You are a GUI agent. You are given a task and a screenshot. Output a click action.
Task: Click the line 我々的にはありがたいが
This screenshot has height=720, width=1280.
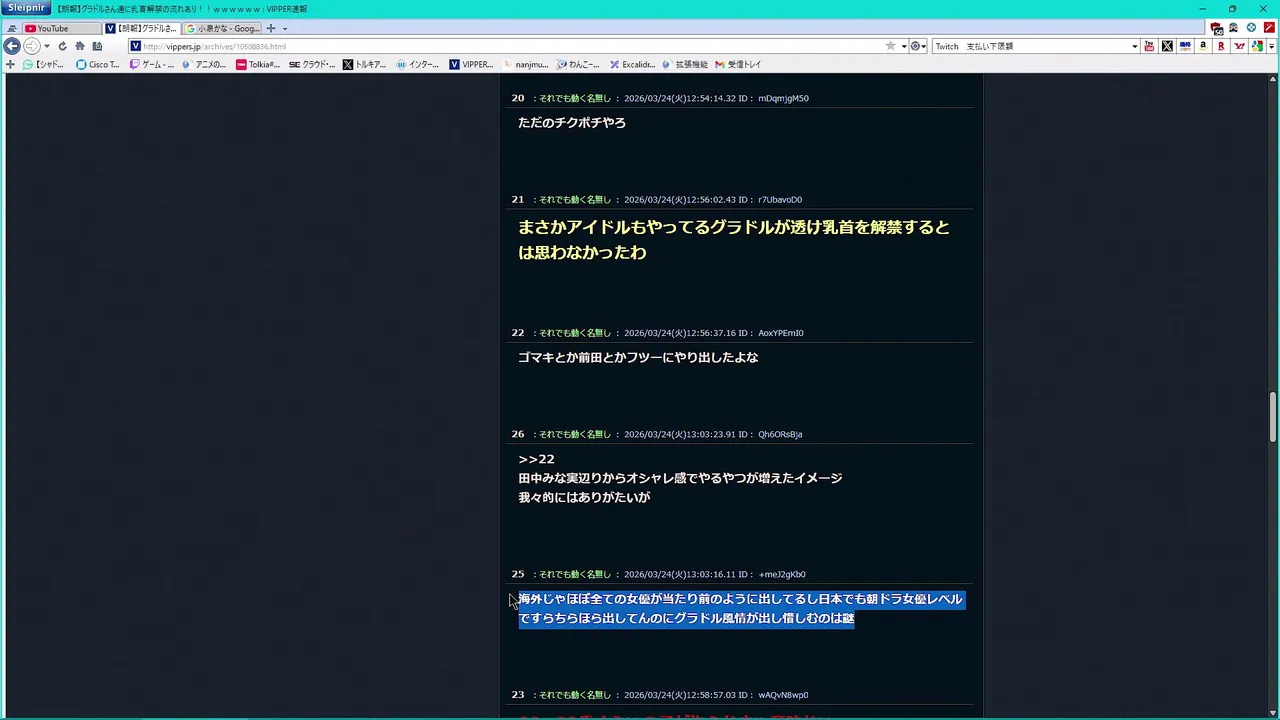584,497
